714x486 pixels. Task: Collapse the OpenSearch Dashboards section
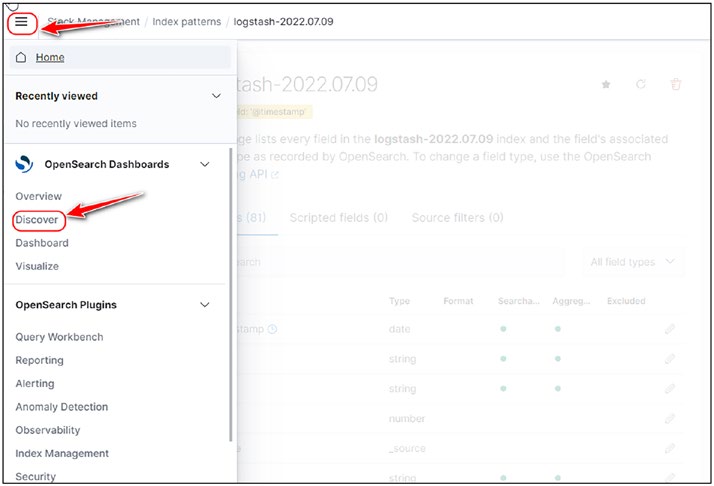coord(205,164)
